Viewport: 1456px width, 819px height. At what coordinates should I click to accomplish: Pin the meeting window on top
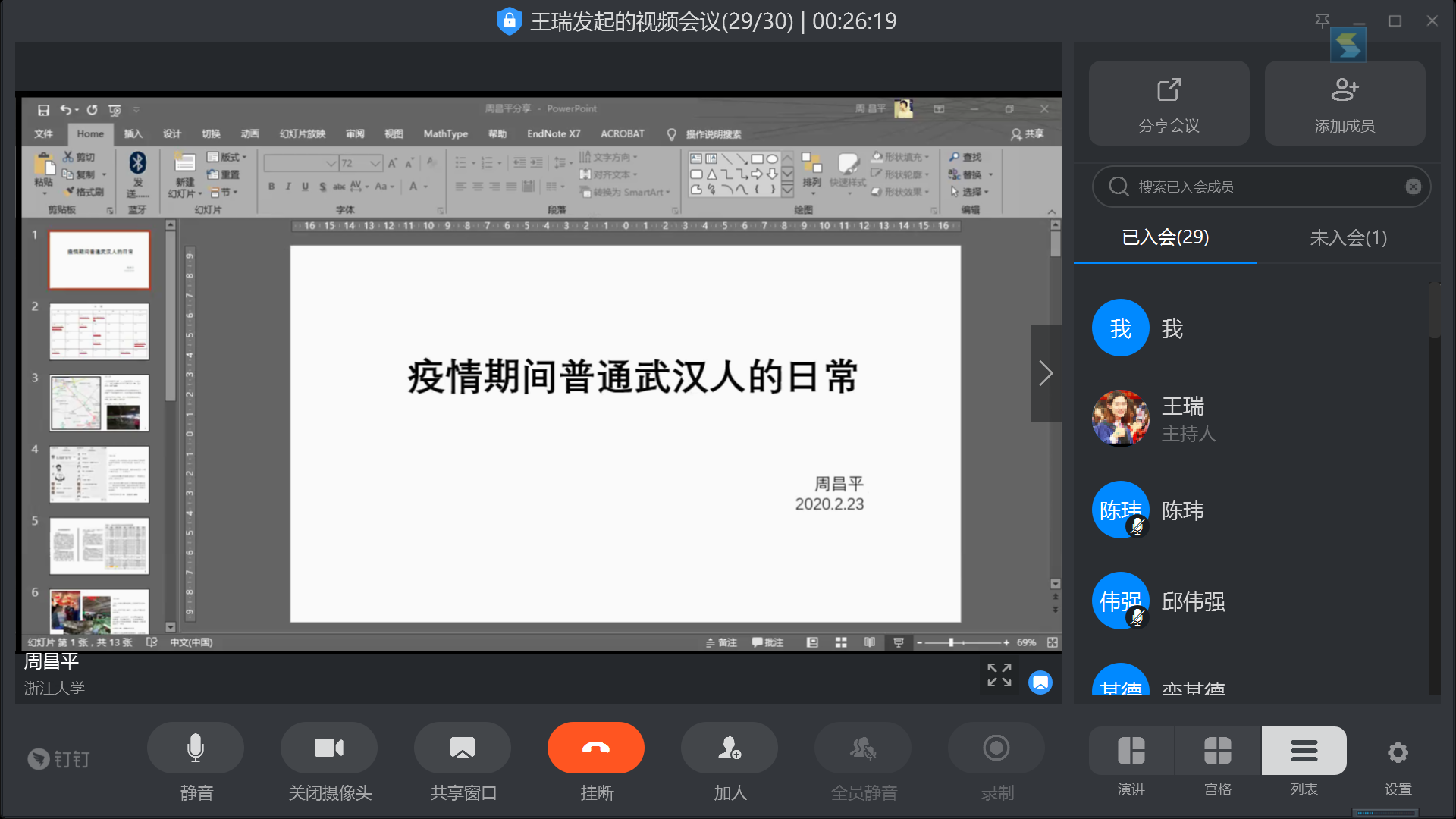click(x=1323, y=20)
